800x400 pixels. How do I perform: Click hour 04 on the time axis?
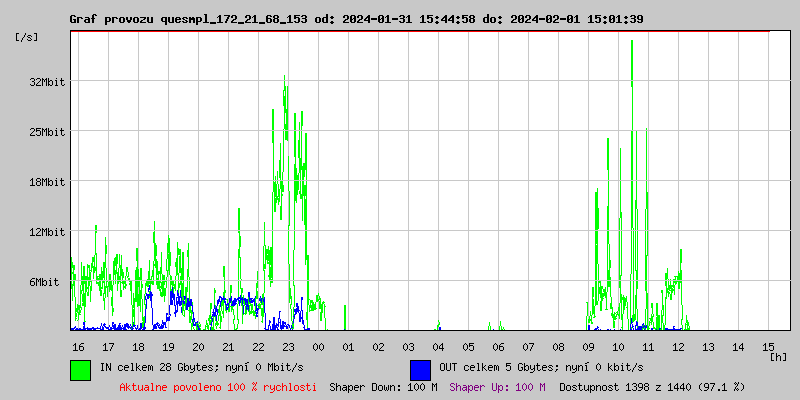tap(438, 346)
